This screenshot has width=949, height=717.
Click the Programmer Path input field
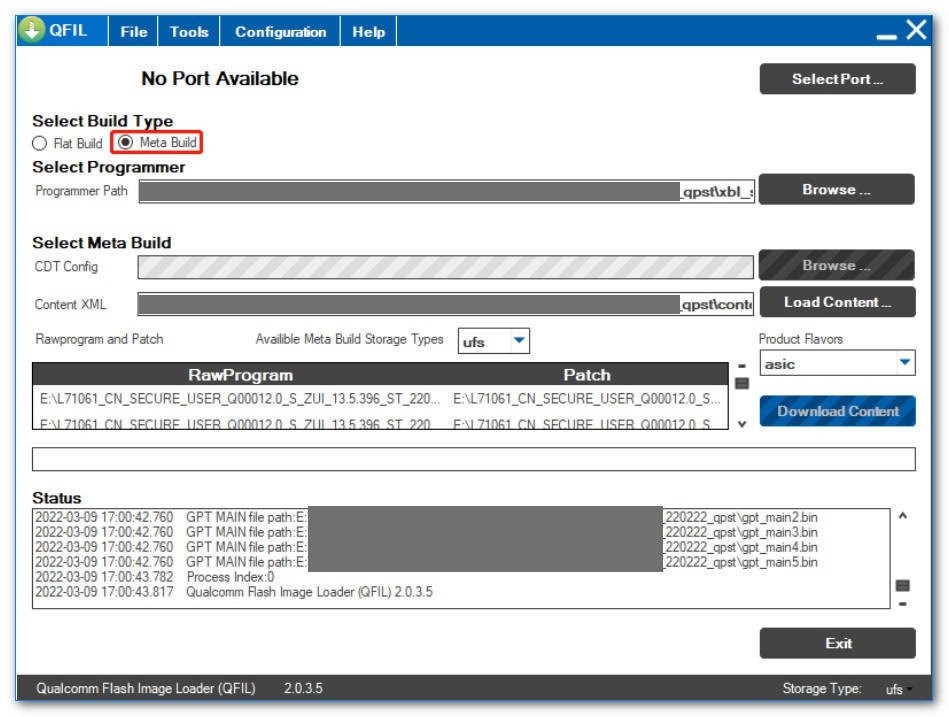447,191
